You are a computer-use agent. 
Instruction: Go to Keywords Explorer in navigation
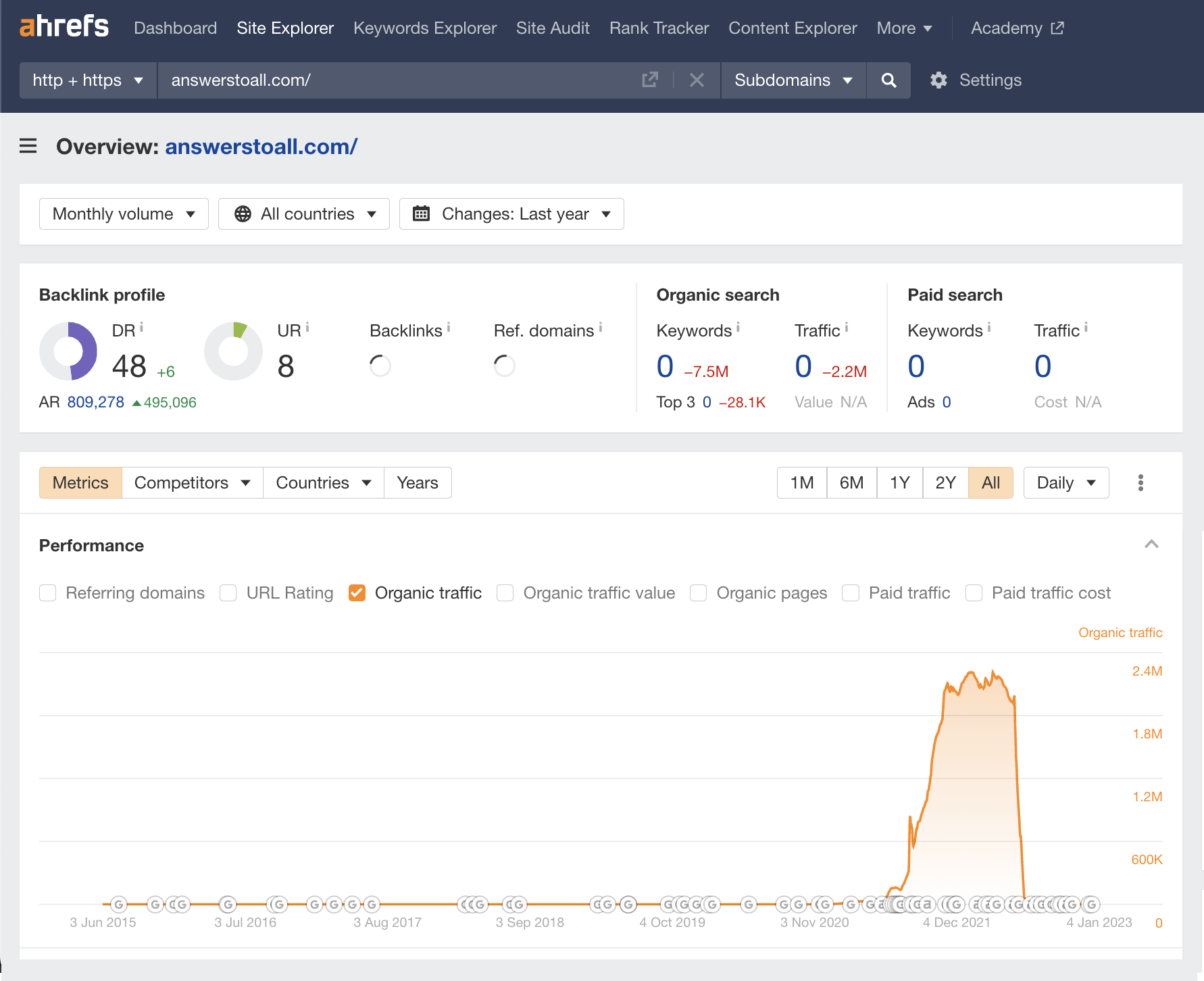pyautogui.click(x=424, y=28)
